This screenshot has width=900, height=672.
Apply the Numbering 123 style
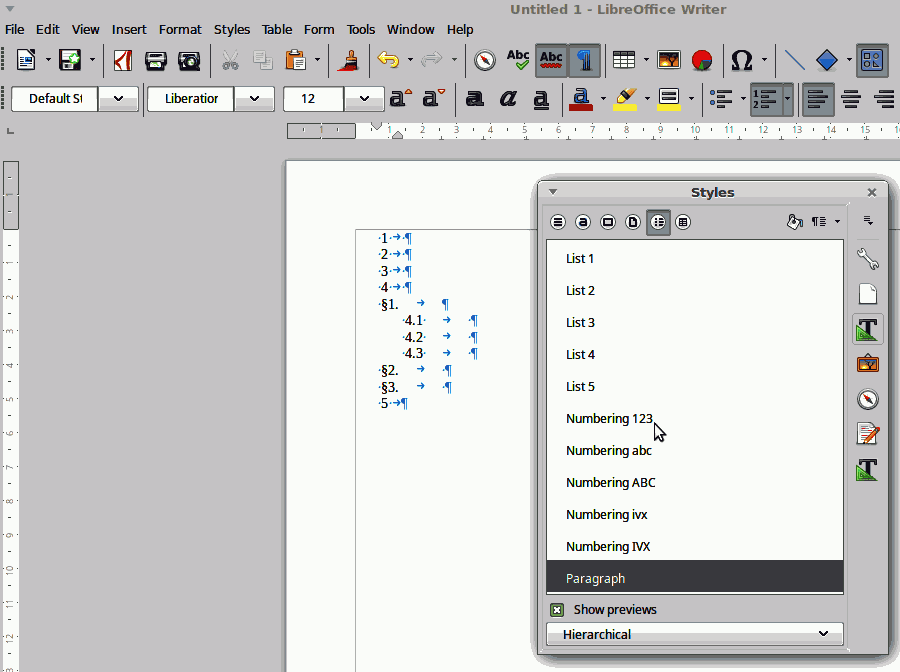pos(609,418)
